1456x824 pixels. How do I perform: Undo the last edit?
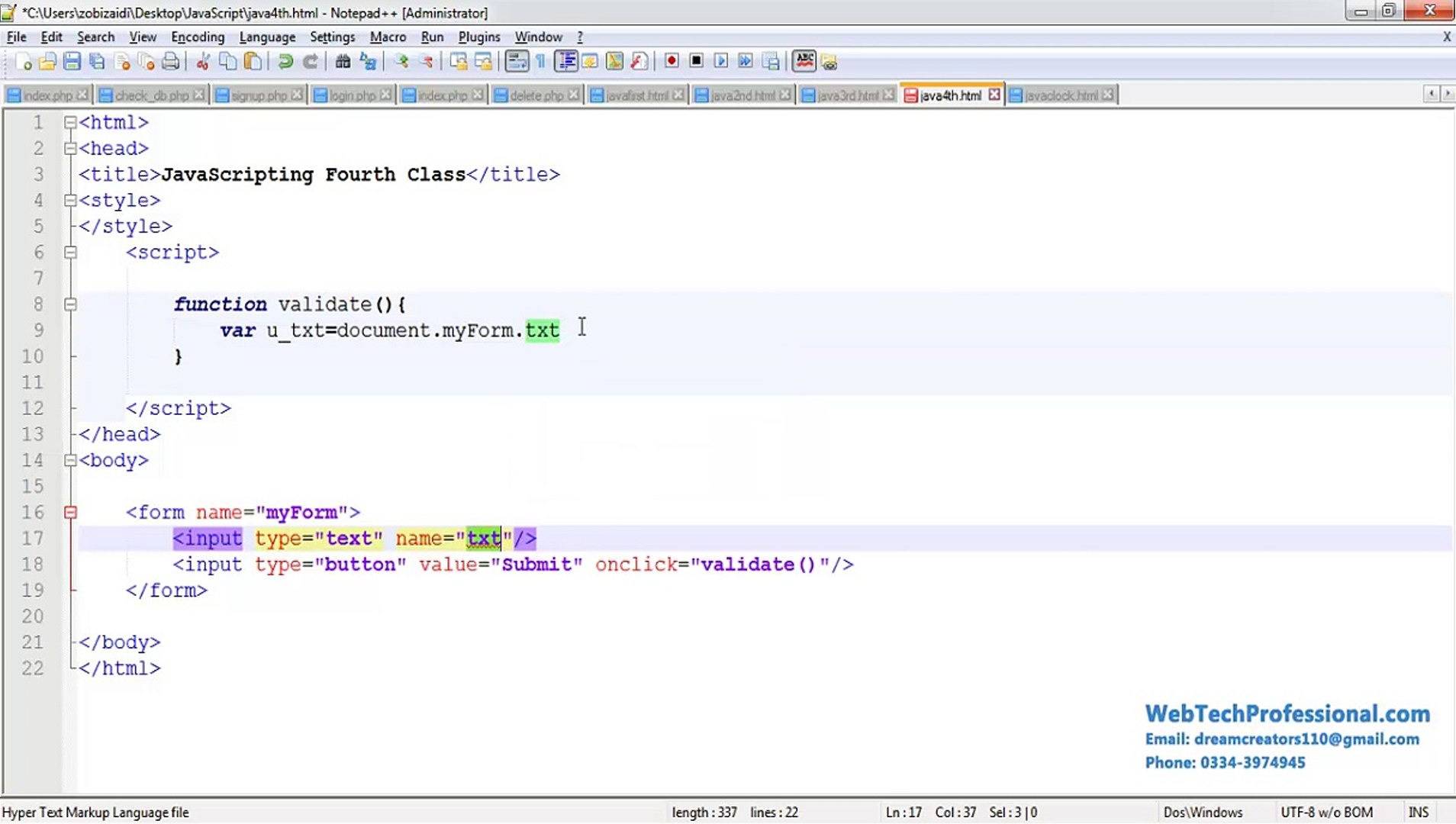(x=285, y=62)
